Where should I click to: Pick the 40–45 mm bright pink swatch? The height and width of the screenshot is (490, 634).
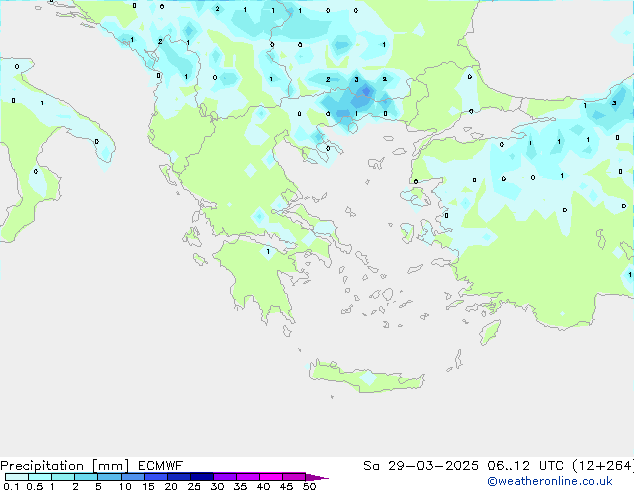coord(271,477)
